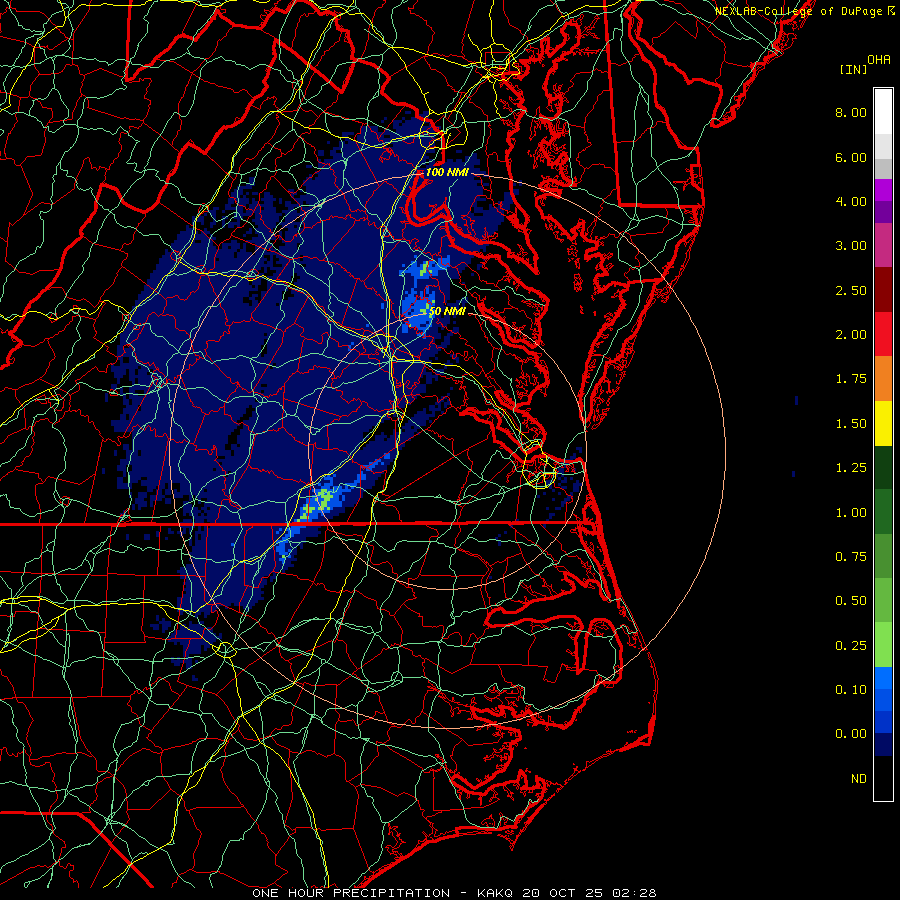Click the bright red legend color band
The image size is (900, 900).
(x=883, y=334)
